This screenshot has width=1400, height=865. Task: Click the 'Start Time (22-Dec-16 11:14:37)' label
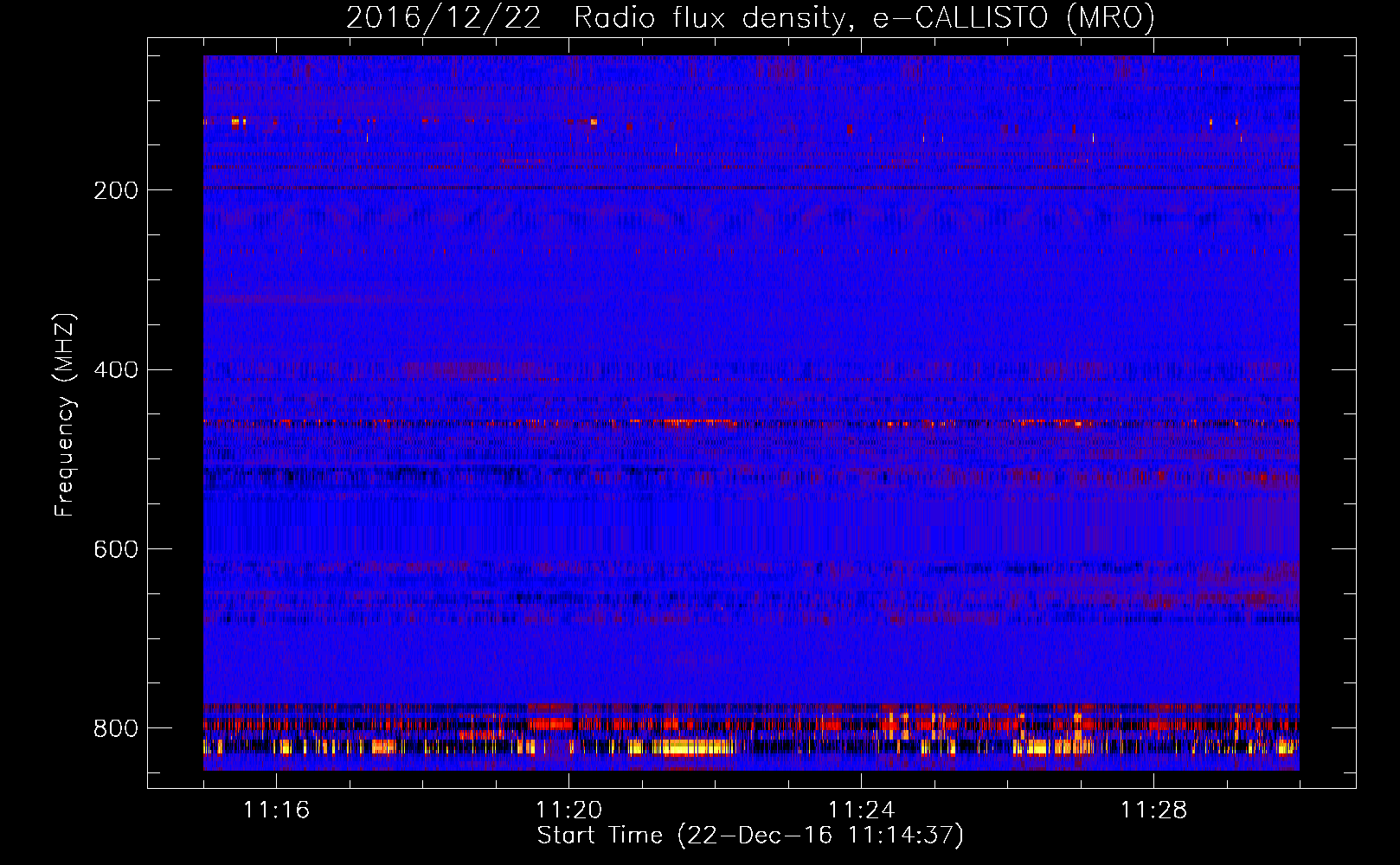[x=751, y=836]
